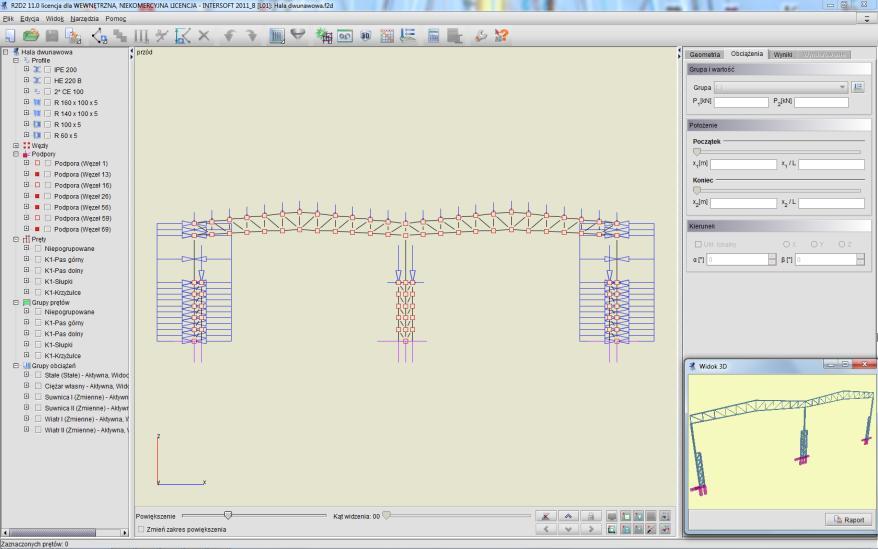Click the colored table grid icon
The height and width of the screenshot is (549, 878).
tap(387, 36)
